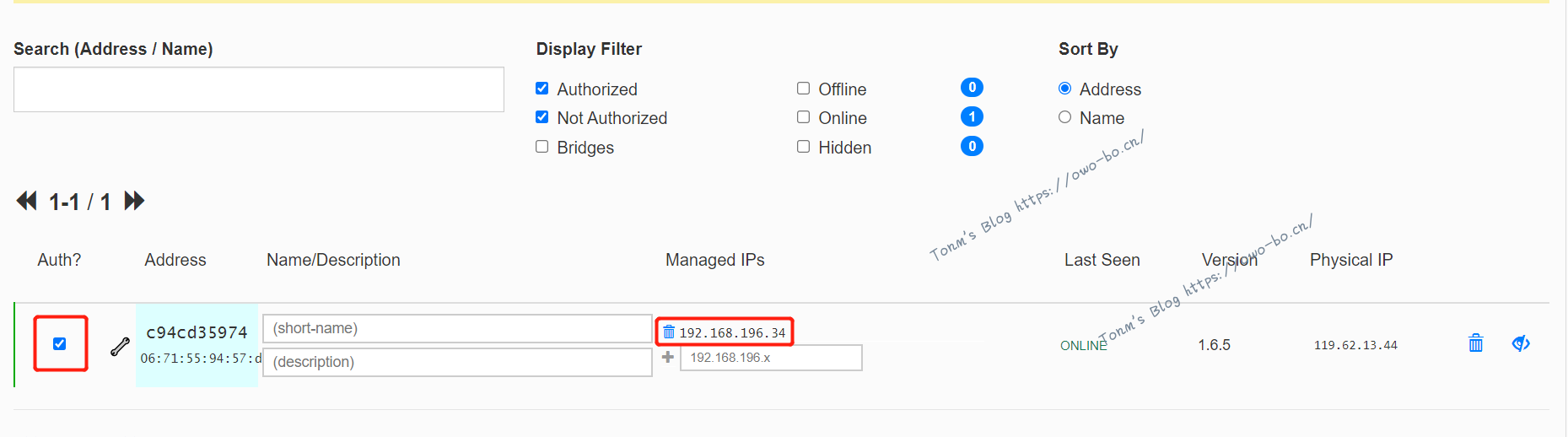This screenshot has width=1568, height=437.
Task: Enable the Offline display filter
Action: click(804, 89)
